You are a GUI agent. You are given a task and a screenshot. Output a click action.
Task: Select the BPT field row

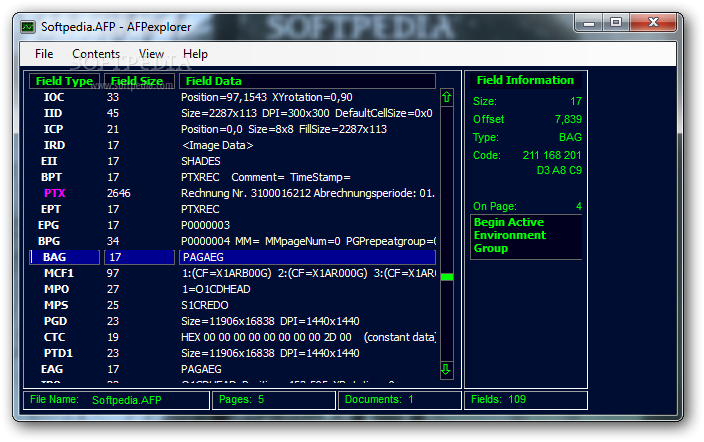click(233, 177)
